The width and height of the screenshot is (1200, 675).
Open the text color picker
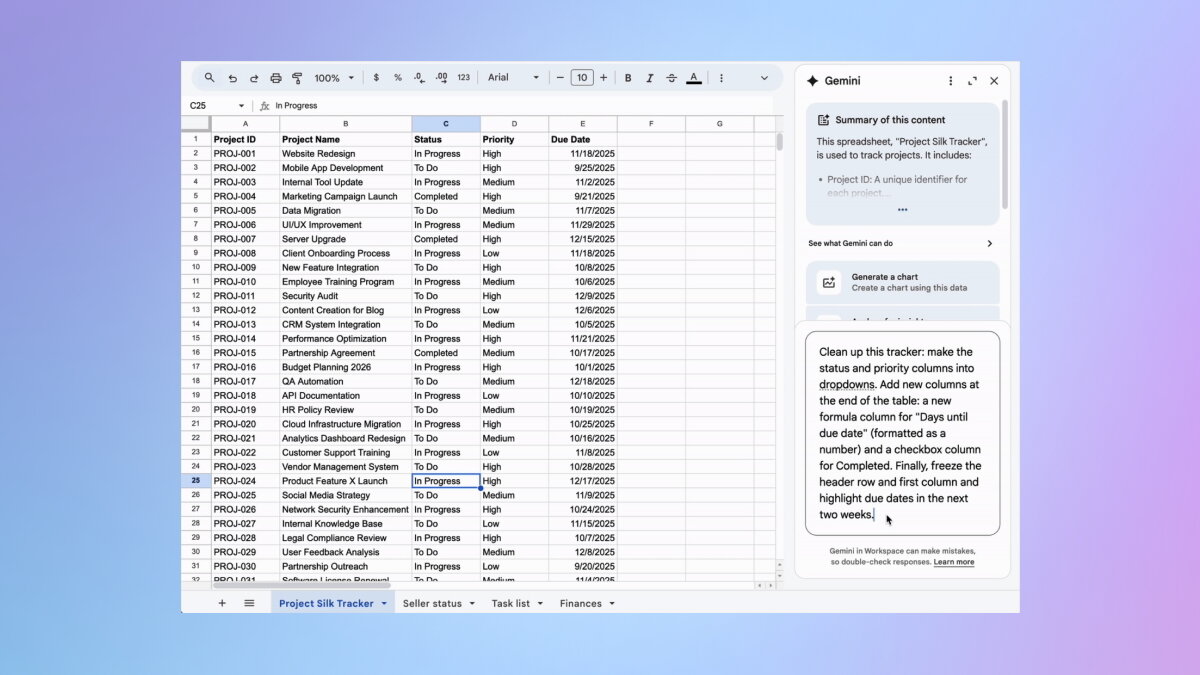click(x=693, y=78)
